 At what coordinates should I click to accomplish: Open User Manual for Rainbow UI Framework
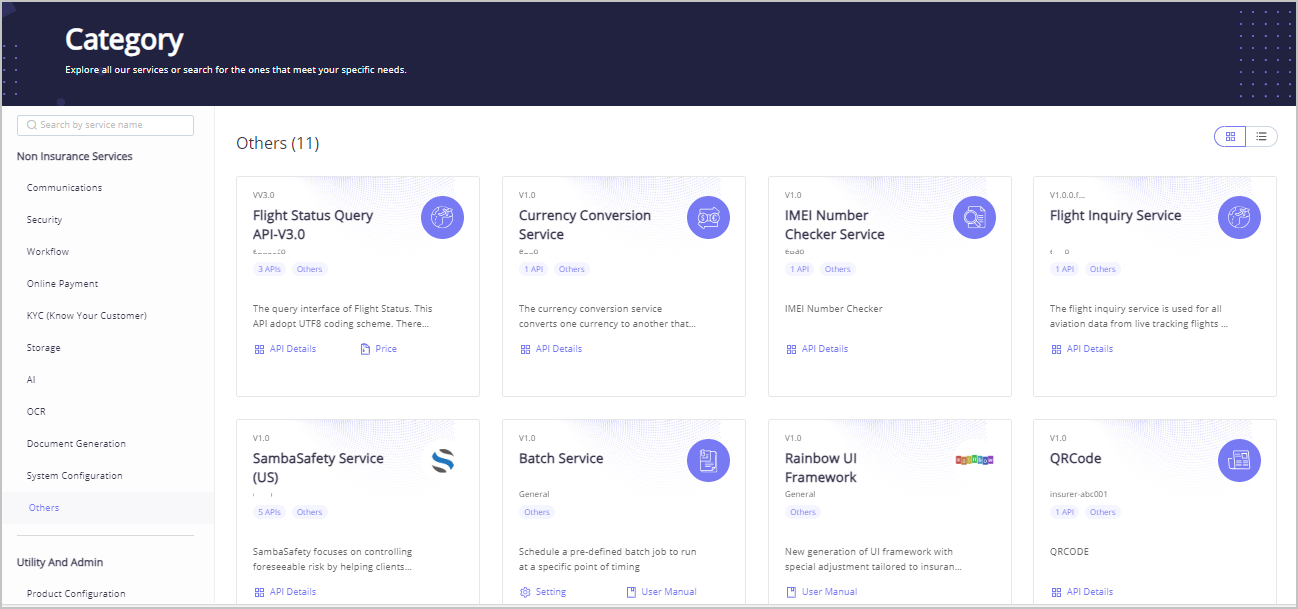click(x=821, y=592)
